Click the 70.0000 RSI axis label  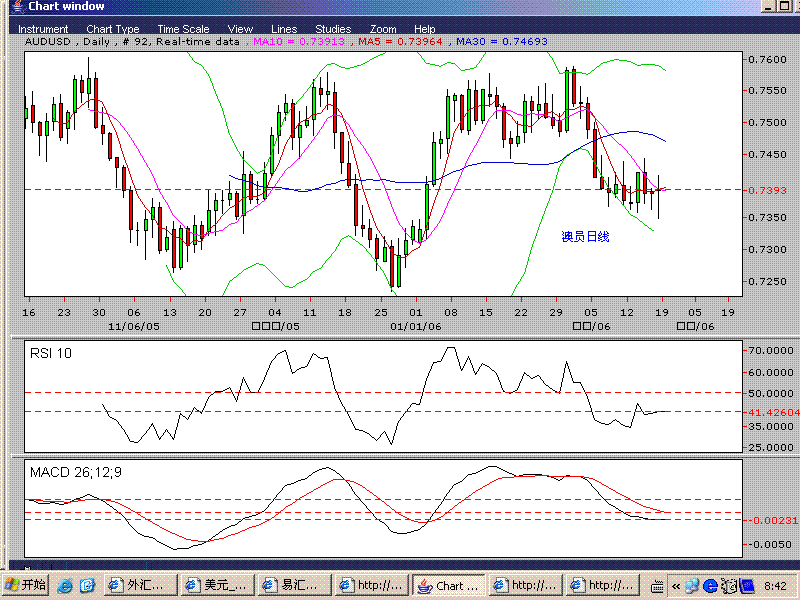770,351
